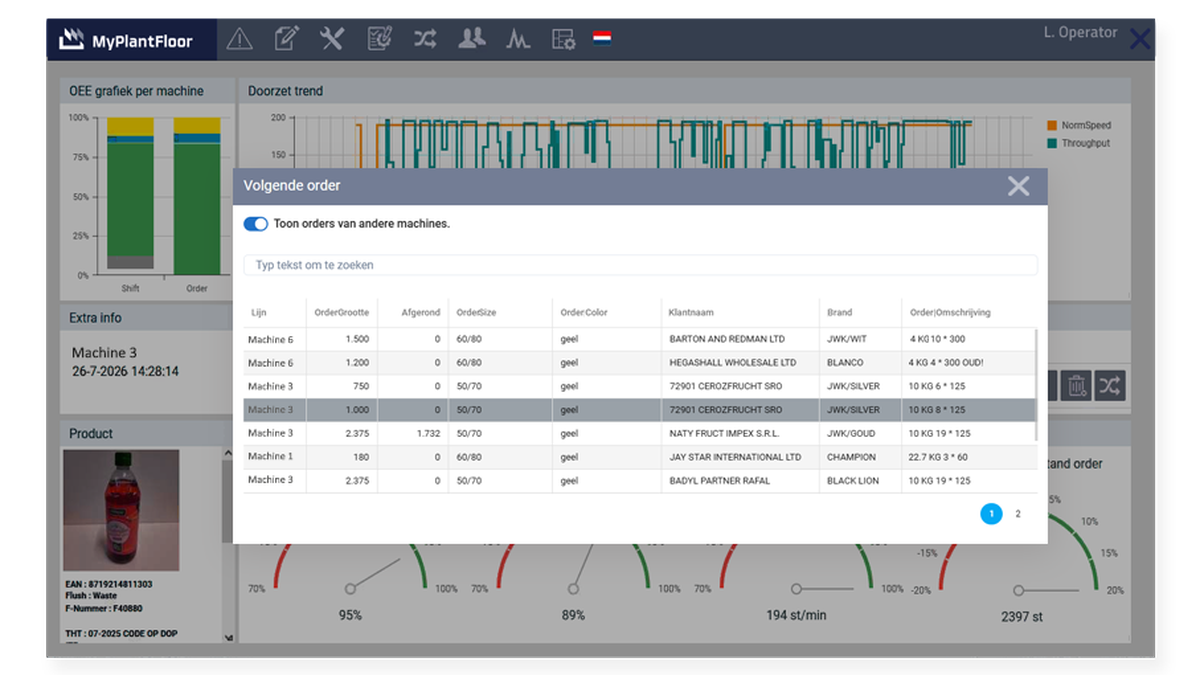Sort by Klantnaam column header
This screenshot has width=1200, height=675.
tap(691, 313)
